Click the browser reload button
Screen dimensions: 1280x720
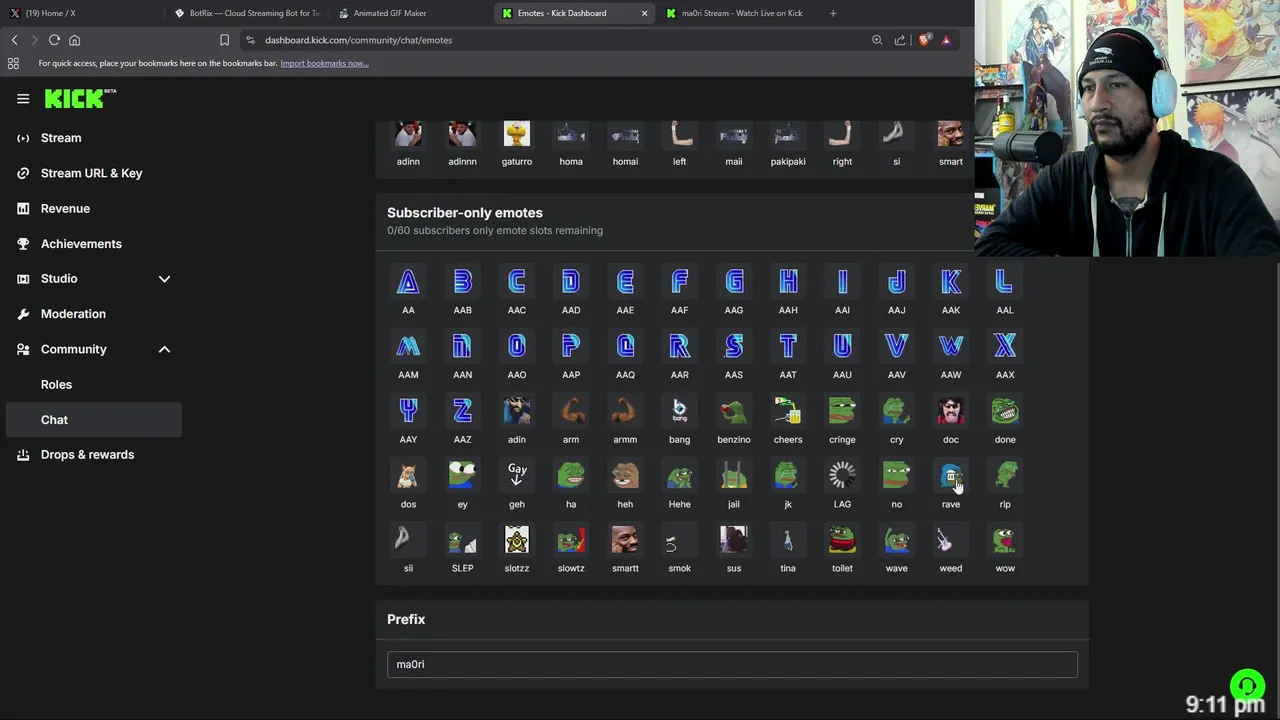pos(54,40)
